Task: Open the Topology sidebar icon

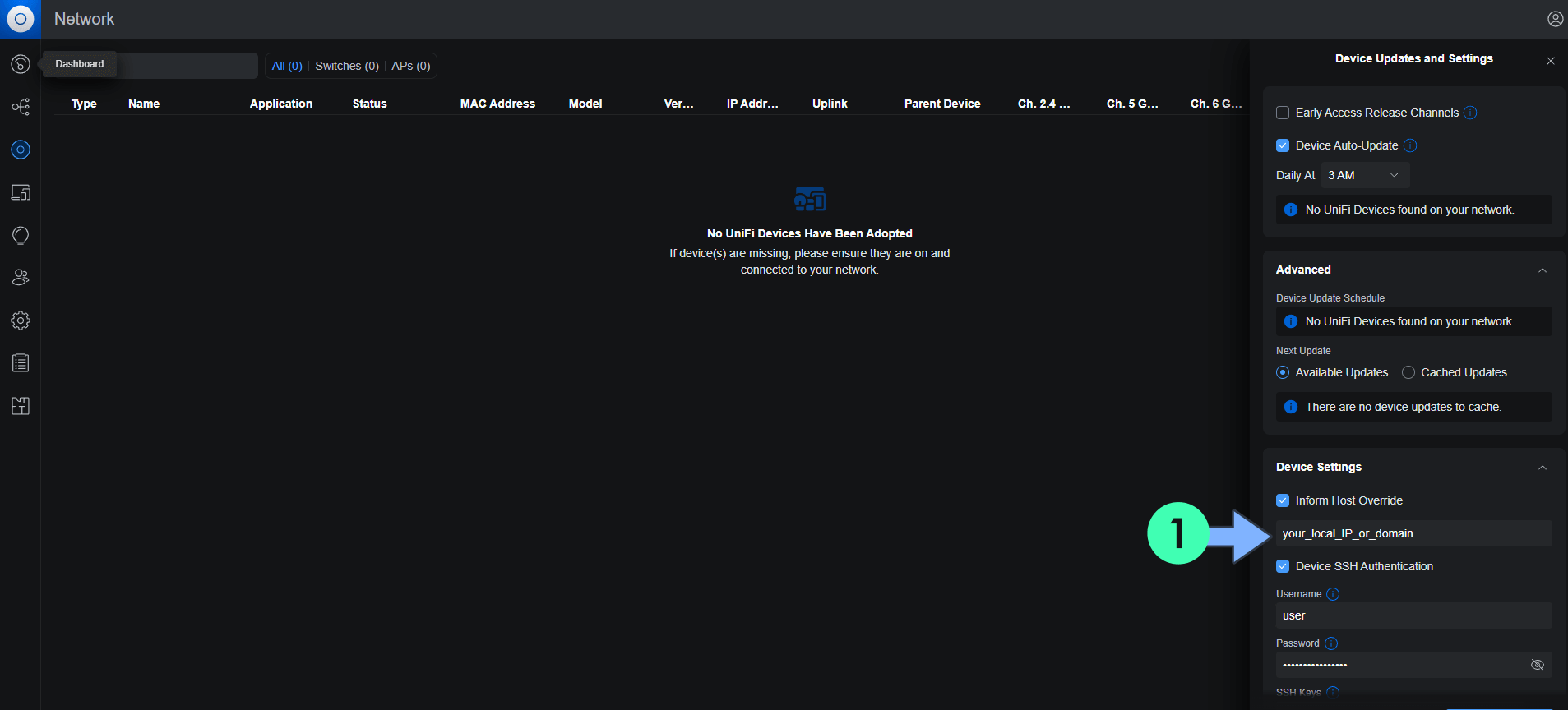Action: 21,107
